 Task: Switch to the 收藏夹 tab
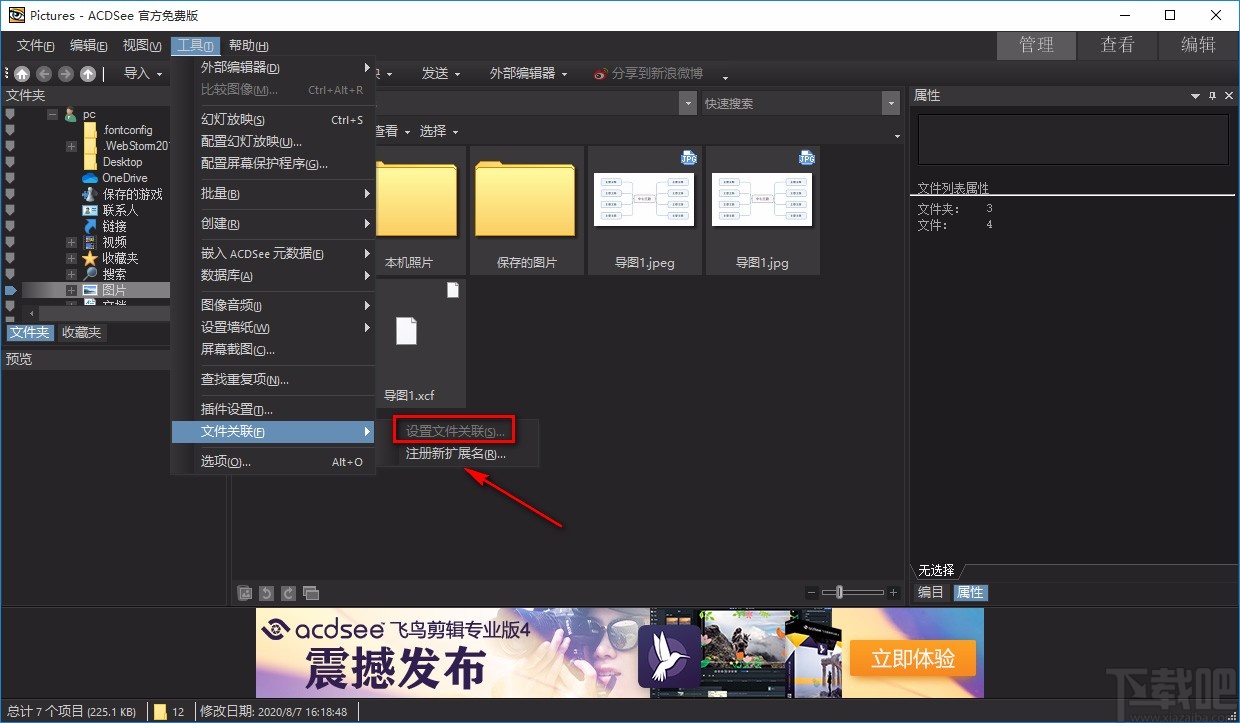click(x=81, y=332)
